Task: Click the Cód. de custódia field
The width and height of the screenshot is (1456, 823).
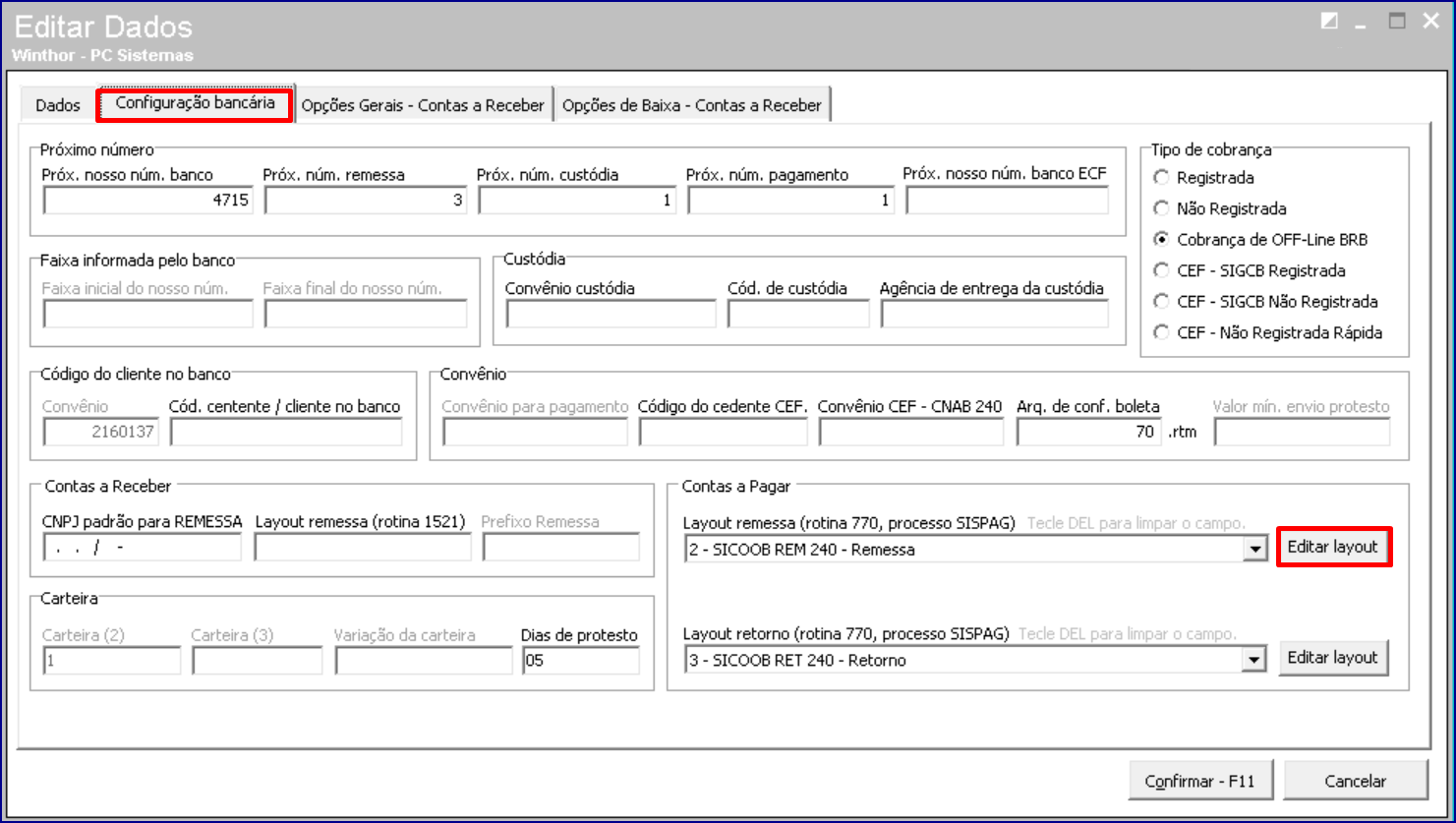Action: (x=798, y=315)
